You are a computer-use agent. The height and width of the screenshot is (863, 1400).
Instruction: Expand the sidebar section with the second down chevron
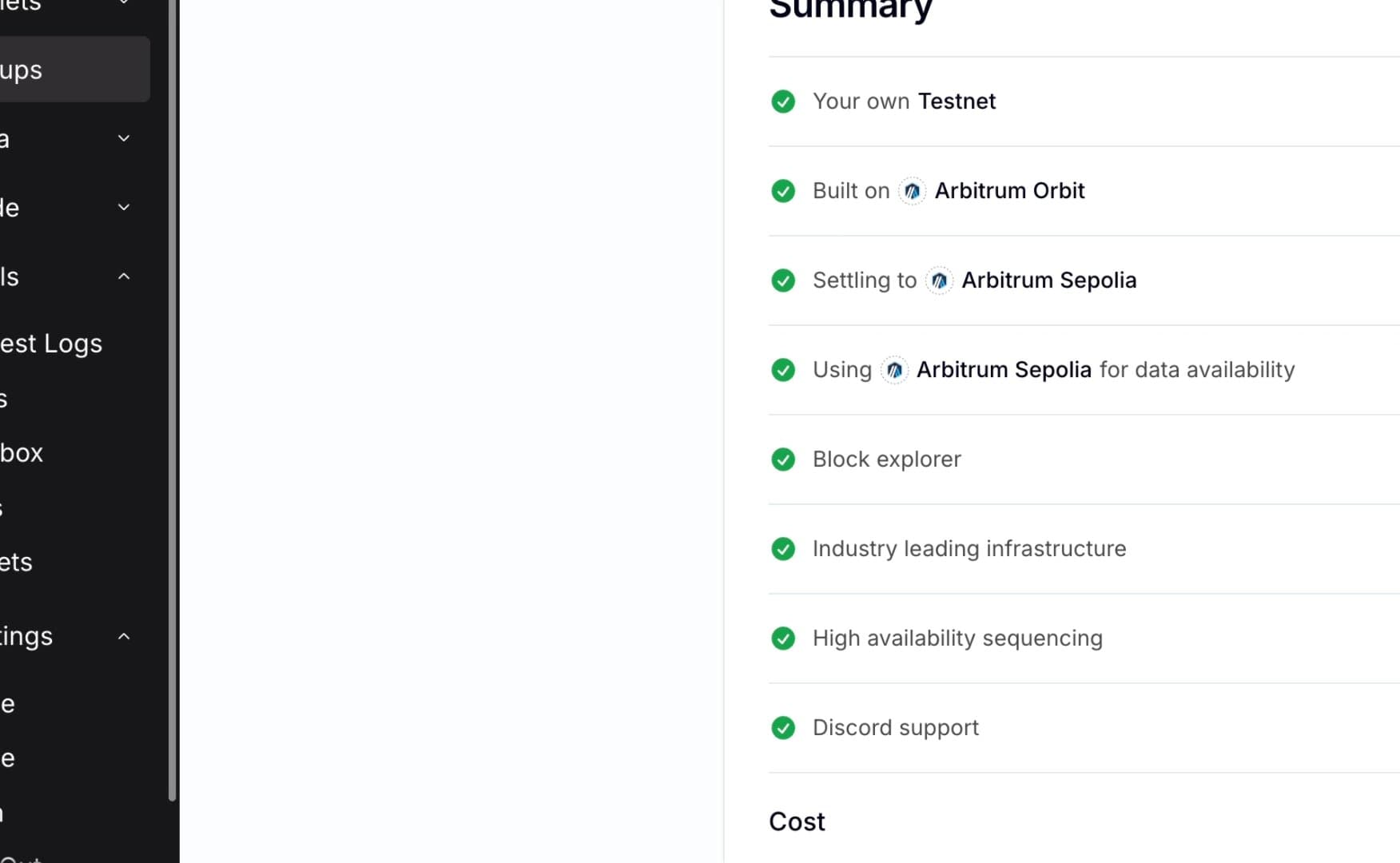pos(124,207)
